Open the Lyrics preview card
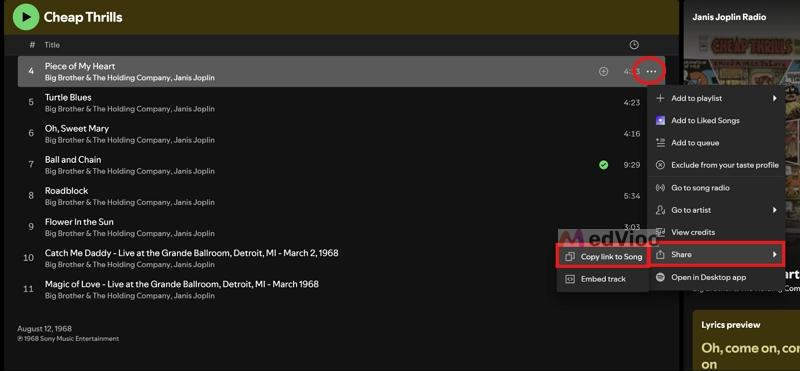The width and height of the screenshot is (800, 371). coord(746,340)
